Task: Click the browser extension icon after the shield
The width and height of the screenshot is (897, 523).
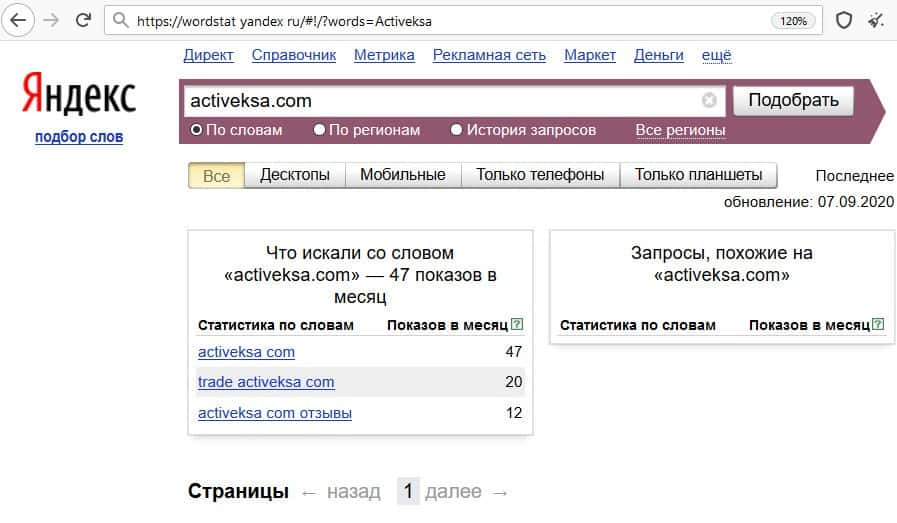Action: (x=876, y=20)
